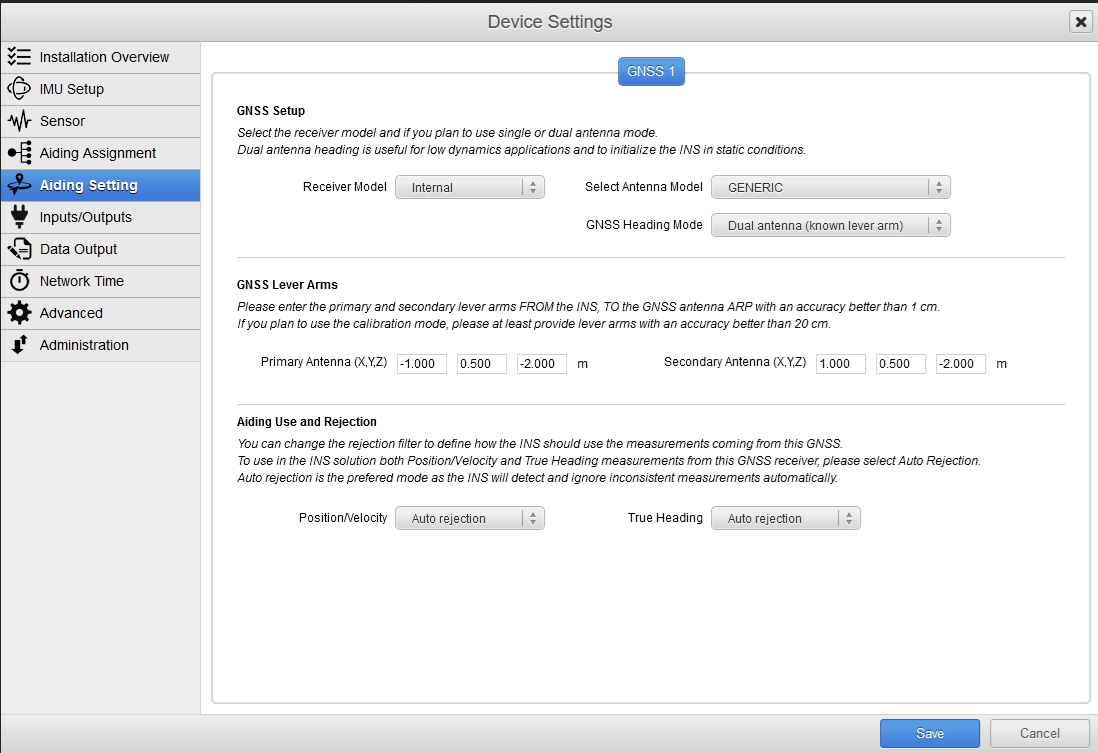Screen dimensions: 1098x753
Task: Click the Secondary Antenna Z field
Action: tap(960, 364)
